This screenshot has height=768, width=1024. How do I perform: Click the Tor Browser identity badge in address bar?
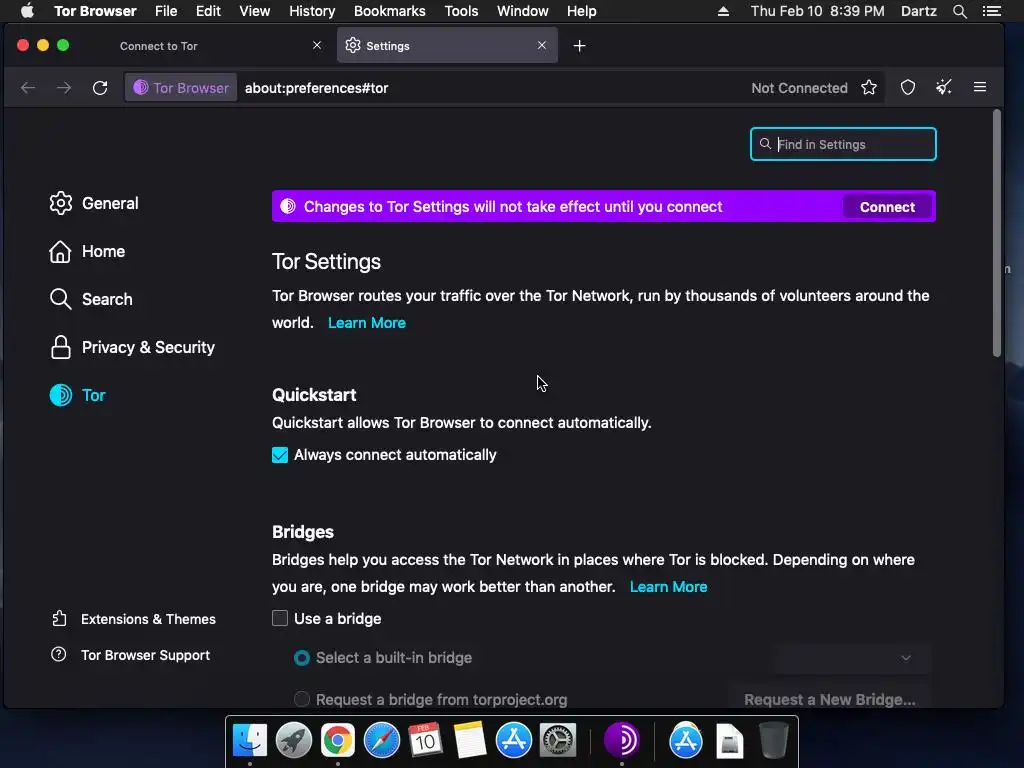click(181, 88)
